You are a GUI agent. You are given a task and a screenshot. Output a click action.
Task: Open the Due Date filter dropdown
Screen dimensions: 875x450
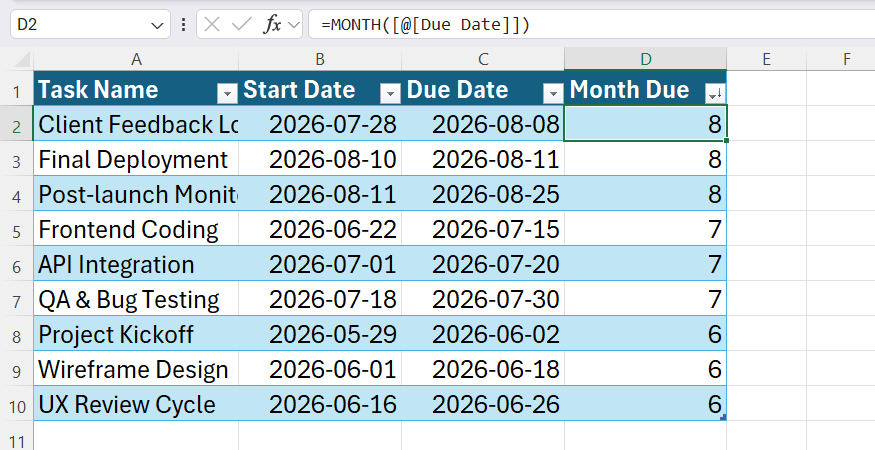coord(553,94)
